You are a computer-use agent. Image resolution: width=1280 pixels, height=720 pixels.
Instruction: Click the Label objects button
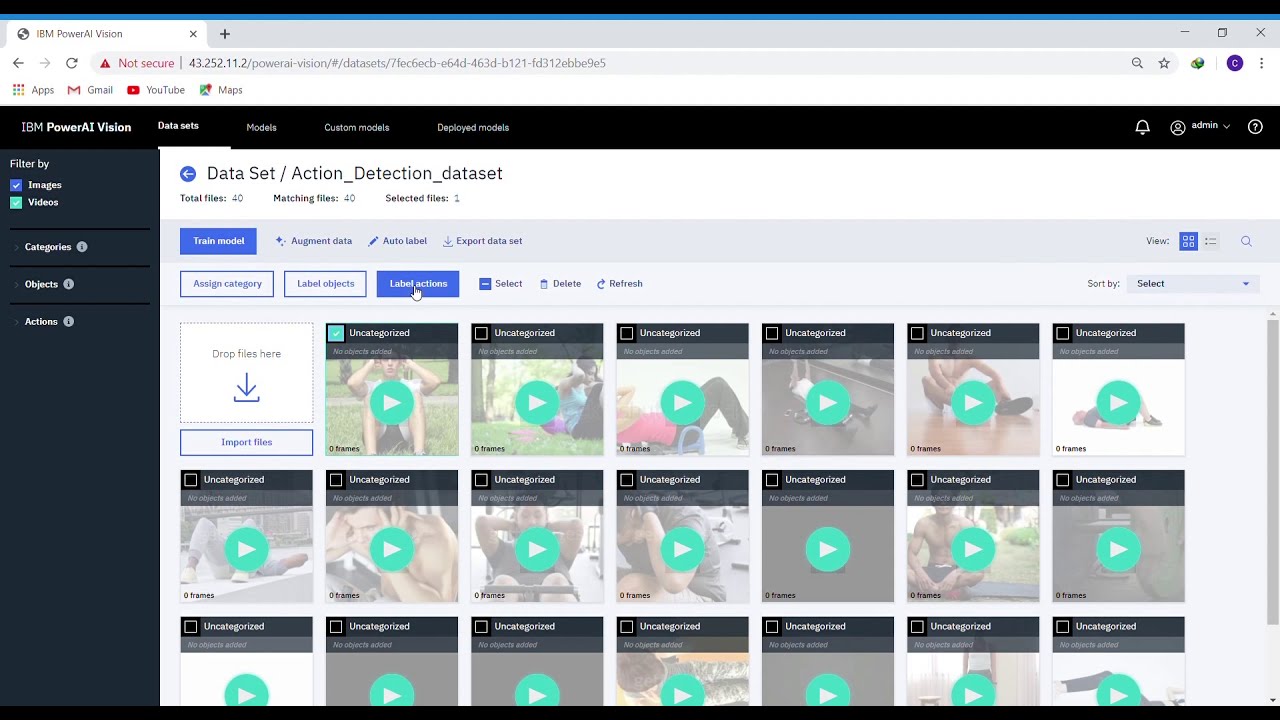[x=325, y=284]
